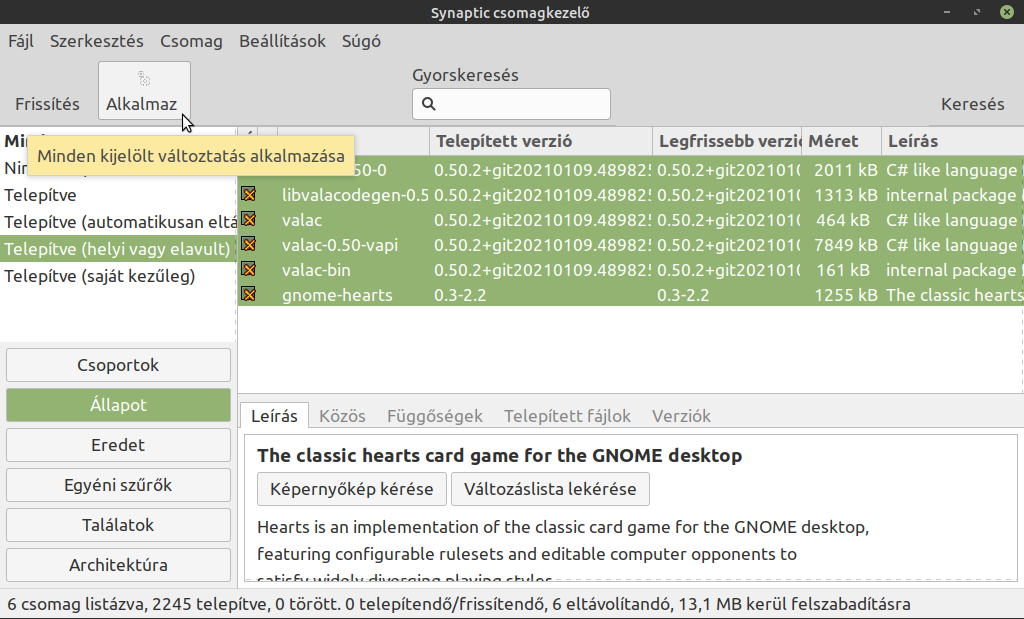Click the Architektúra button
This screenshot has height=619, width=1024.
click(118, 565)
